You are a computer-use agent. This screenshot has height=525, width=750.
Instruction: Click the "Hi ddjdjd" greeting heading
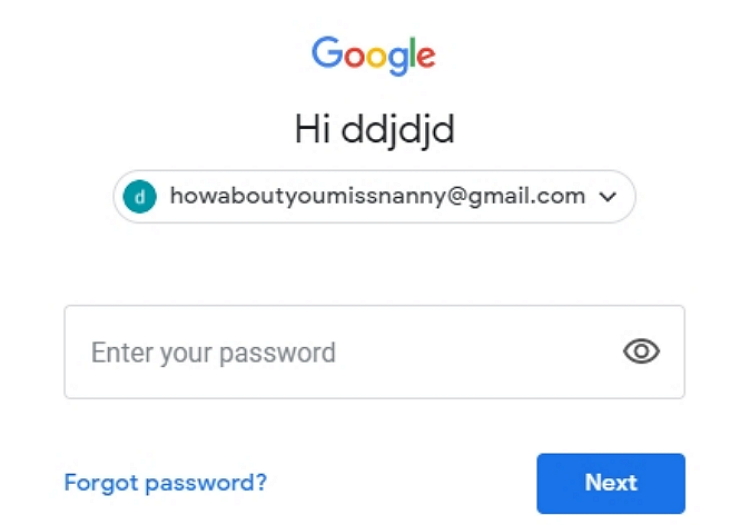coord(375,130)
